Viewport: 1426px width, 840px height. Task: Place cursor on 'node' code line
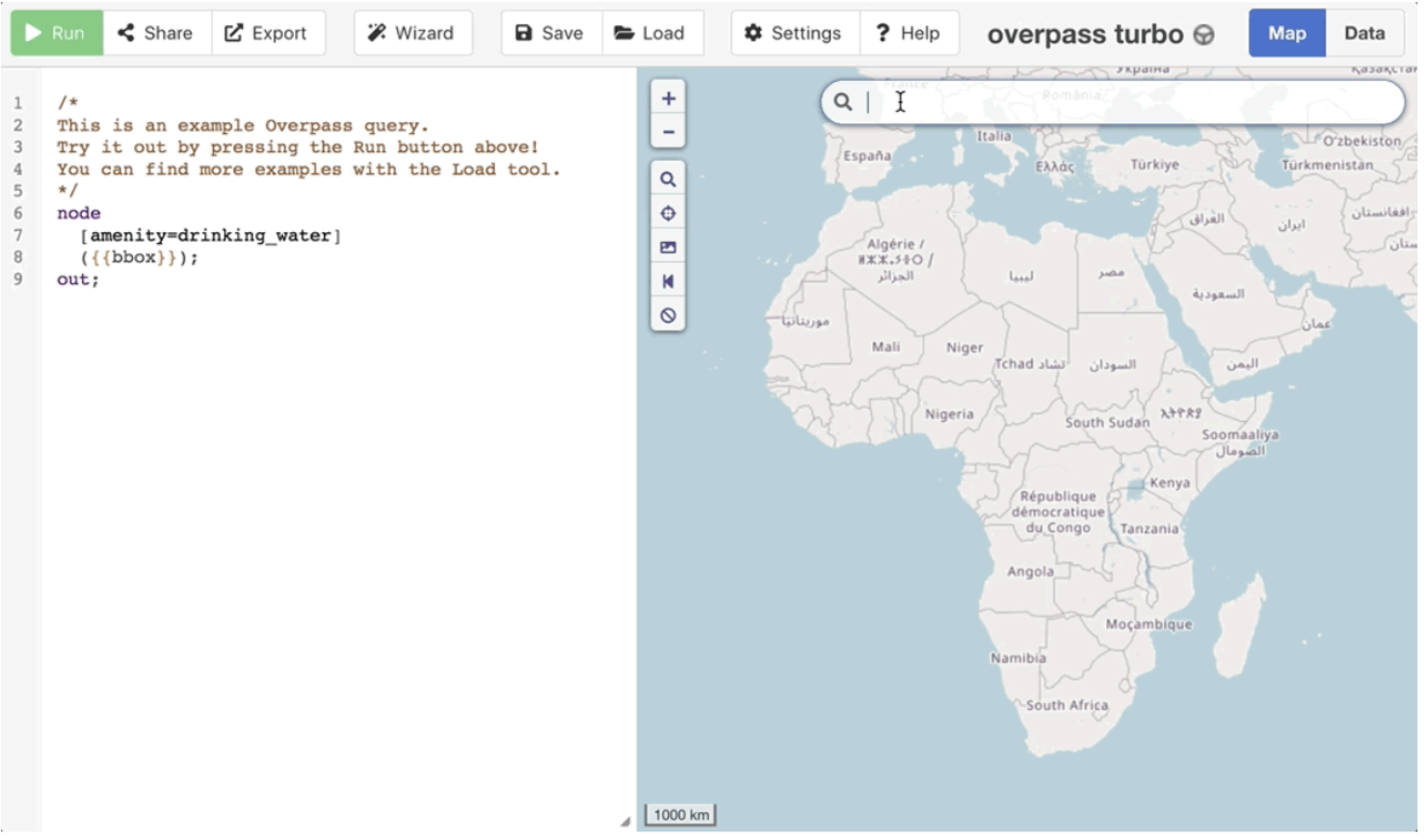click(78, 213)
